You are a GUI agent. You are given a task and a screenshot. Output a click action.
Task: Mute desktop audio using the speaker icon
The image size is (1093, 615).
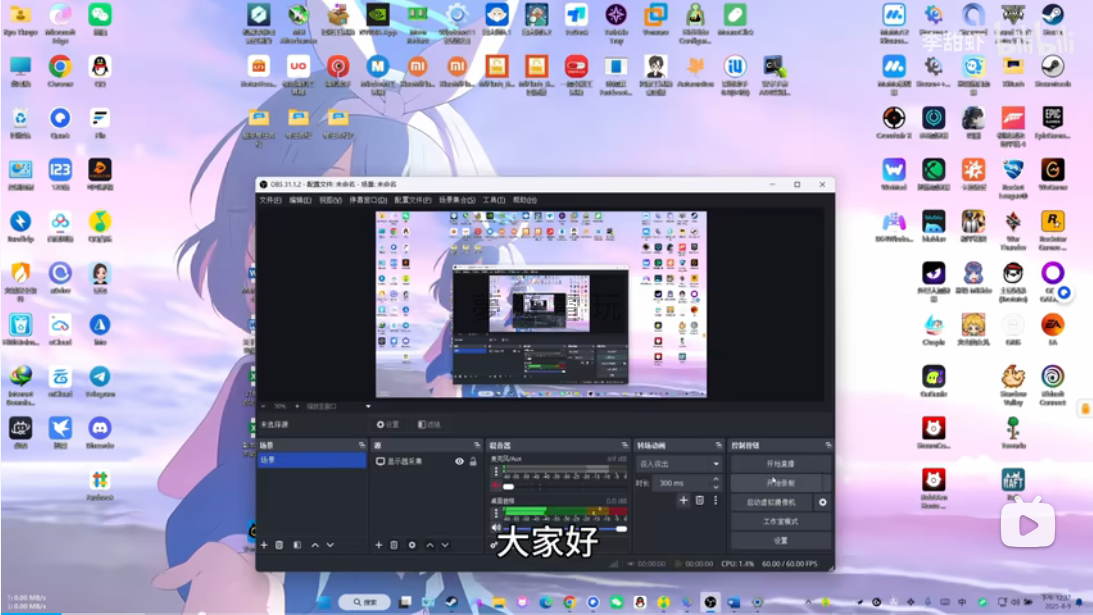point(496,528)
